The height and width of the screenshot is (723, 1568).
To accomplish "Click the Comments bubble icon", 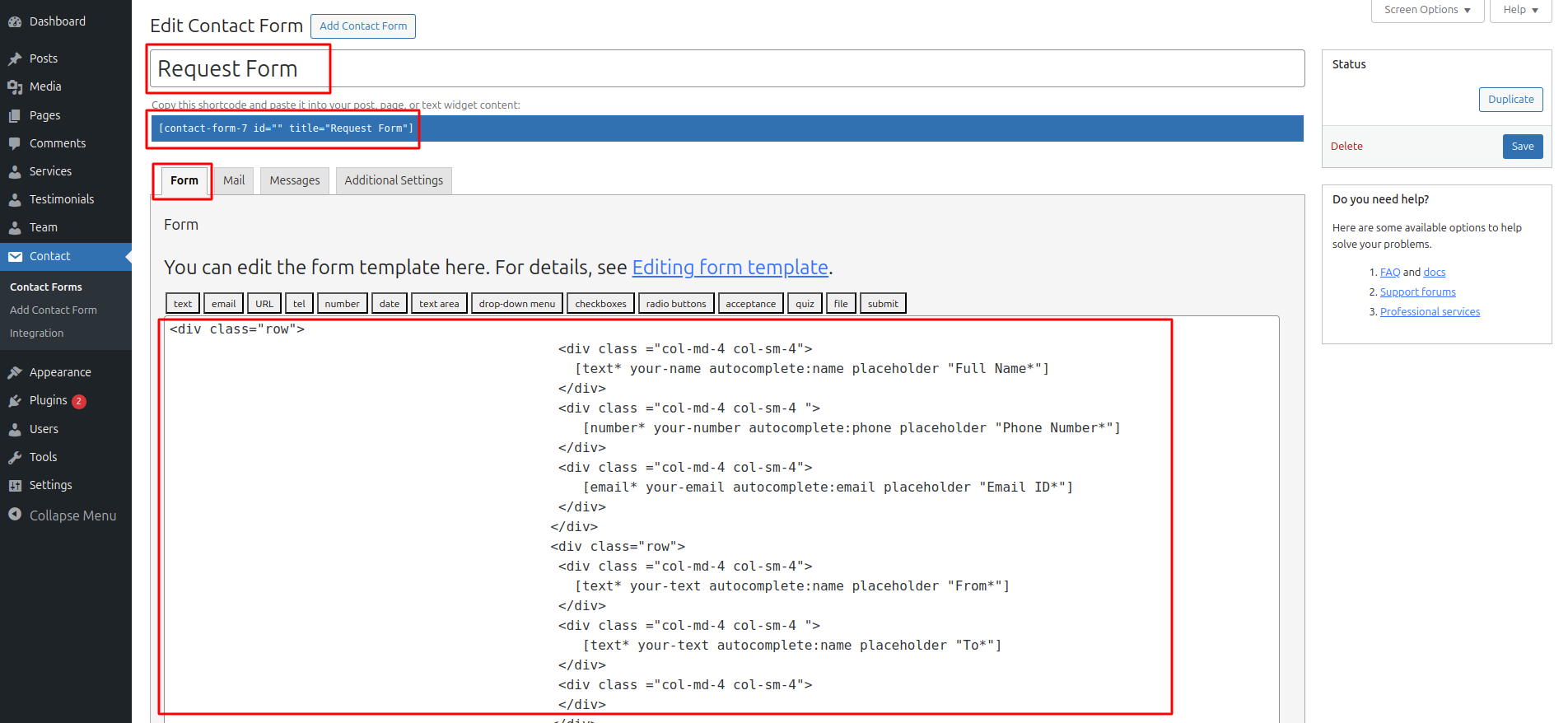I will tap(15, 143).
